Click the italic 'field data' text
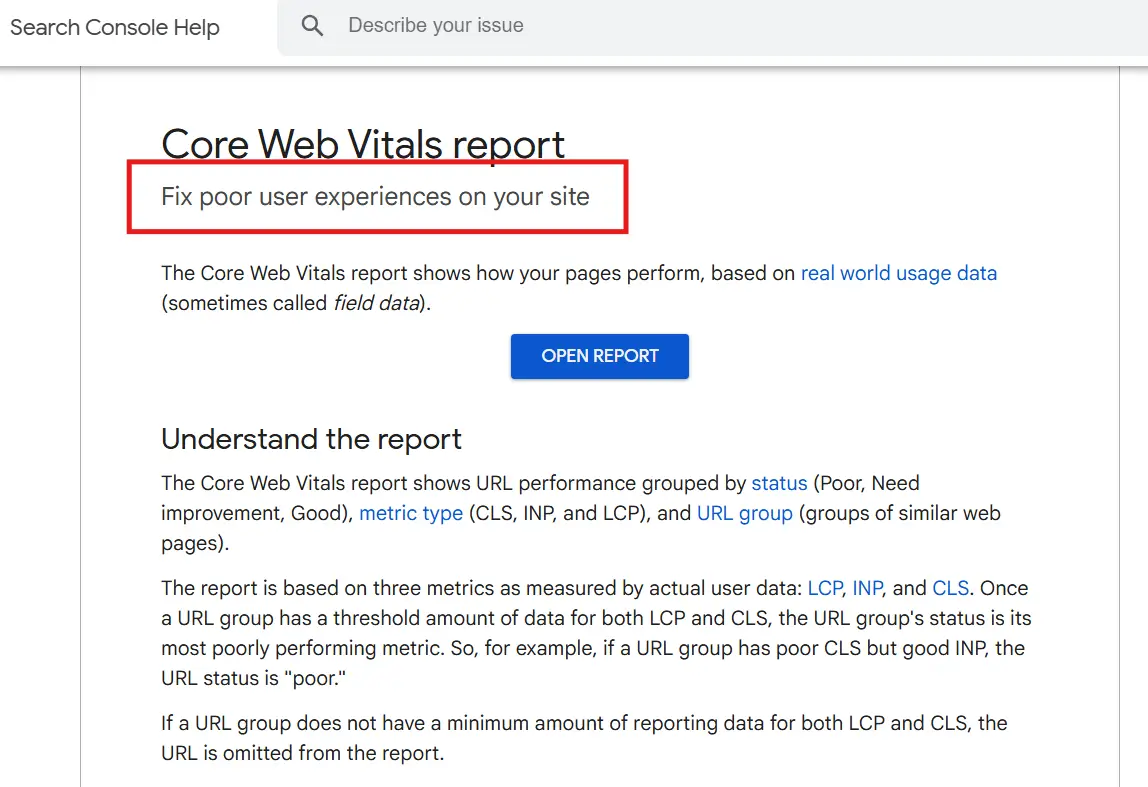The height and width of the screenshot is (787, 1148). click(x=378, y=303)
